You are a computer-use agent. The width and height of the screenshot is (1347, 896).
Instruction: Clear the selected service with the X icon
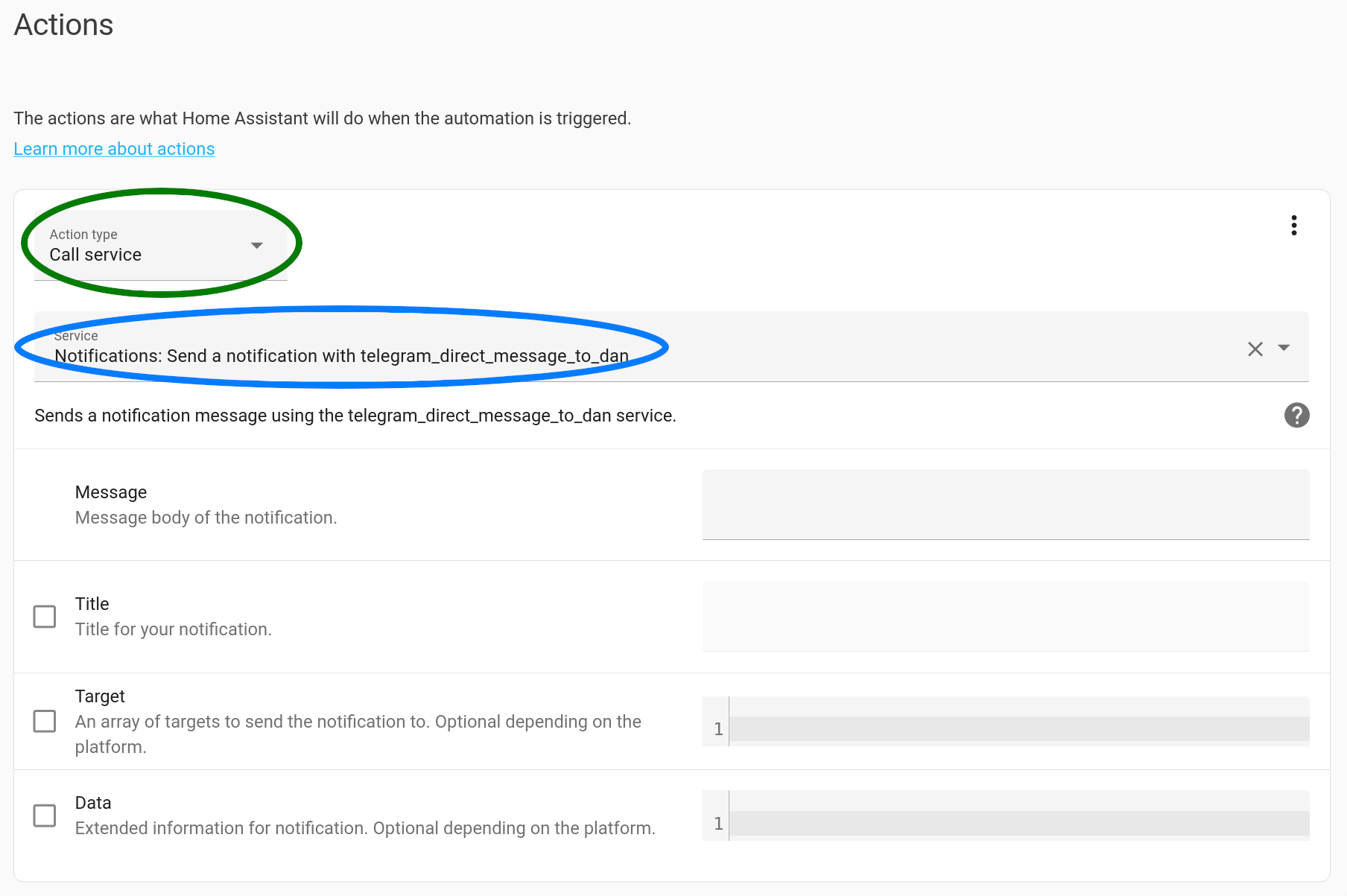click(1255, 349)
